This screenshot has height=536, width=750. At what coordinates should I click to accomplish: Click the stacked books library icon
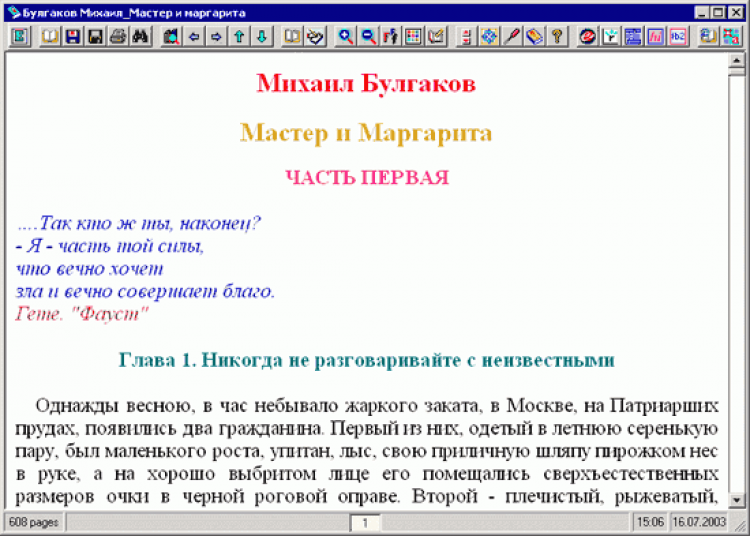click(x=708, y=36)
